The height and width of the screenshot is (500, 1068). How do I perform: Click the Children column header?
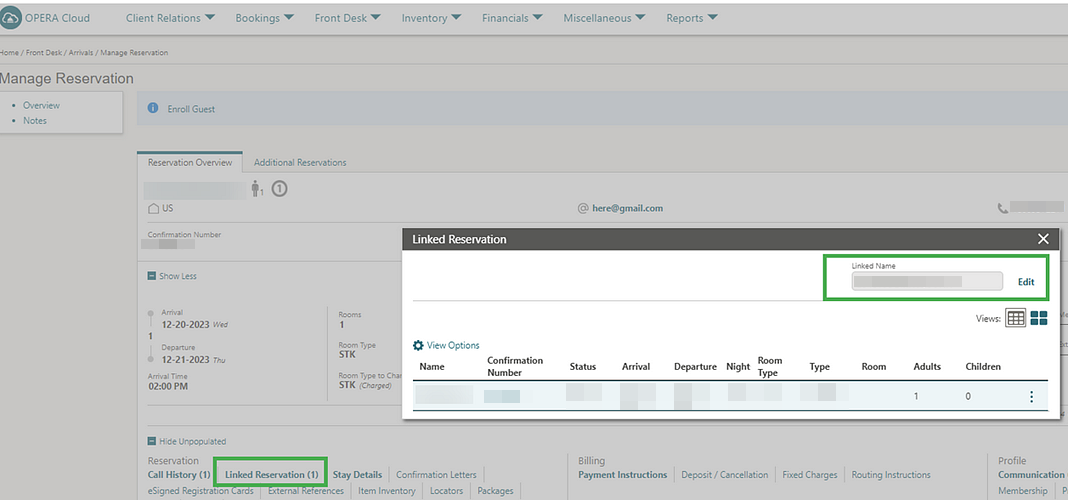click(983, 366)
